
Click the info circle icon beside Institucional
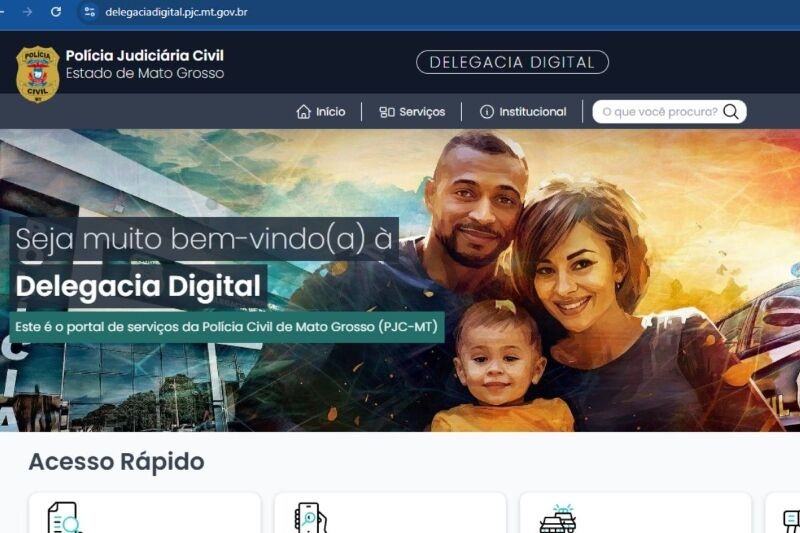pyautogui.click(x=487, y=112)
